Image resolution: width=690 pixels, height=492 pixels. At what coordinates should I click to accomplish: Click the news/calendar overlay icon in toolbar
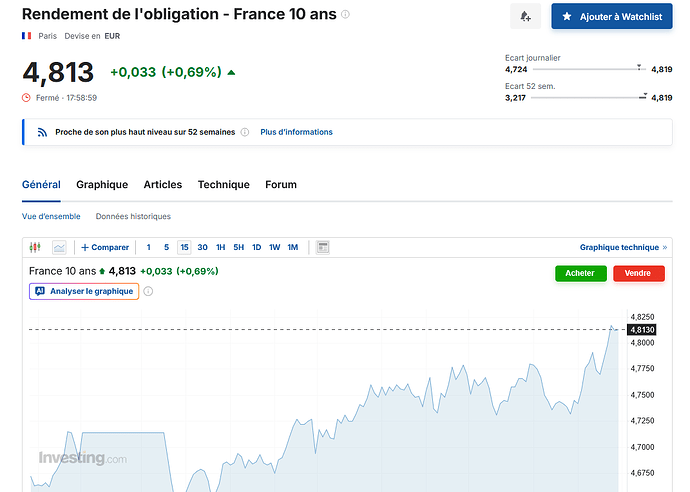(x=323, y=247)
